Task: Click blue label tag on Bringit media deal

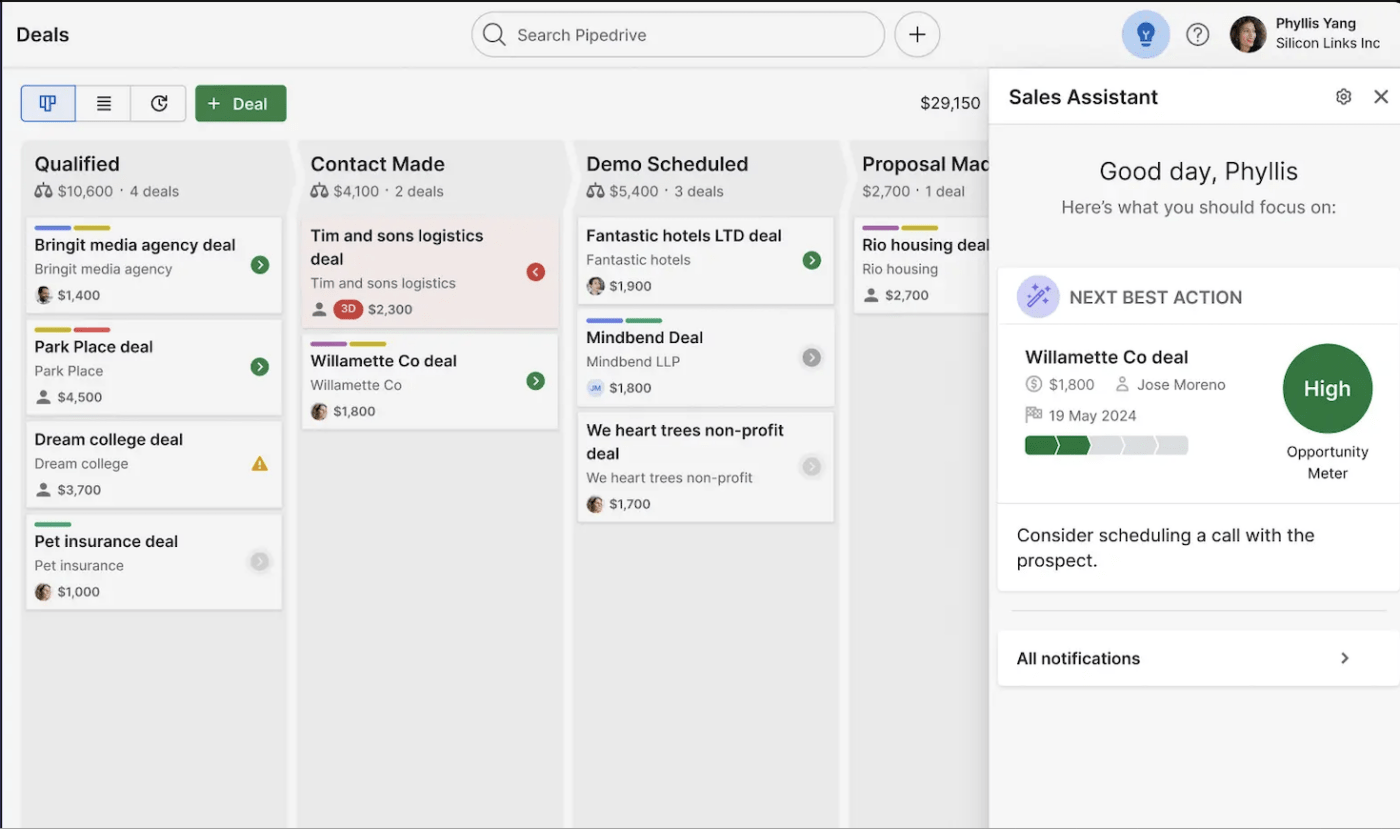Action: [x=53, y=228]
